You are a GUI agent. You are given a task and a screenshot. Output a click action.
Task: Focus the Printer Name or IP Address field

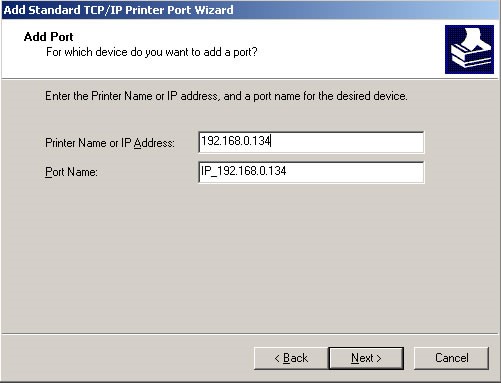pyautogui.click(x=311, y=142)
